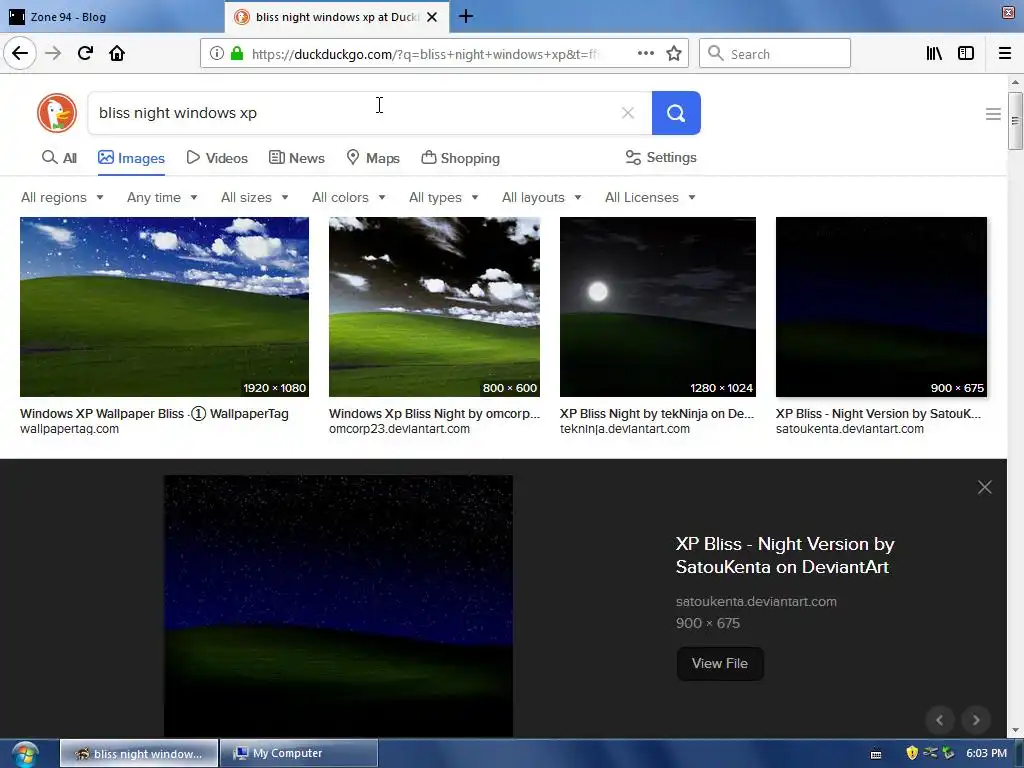Open the large preview image of Night Version
Viewport: 1024px width, 768px height.
338,606
